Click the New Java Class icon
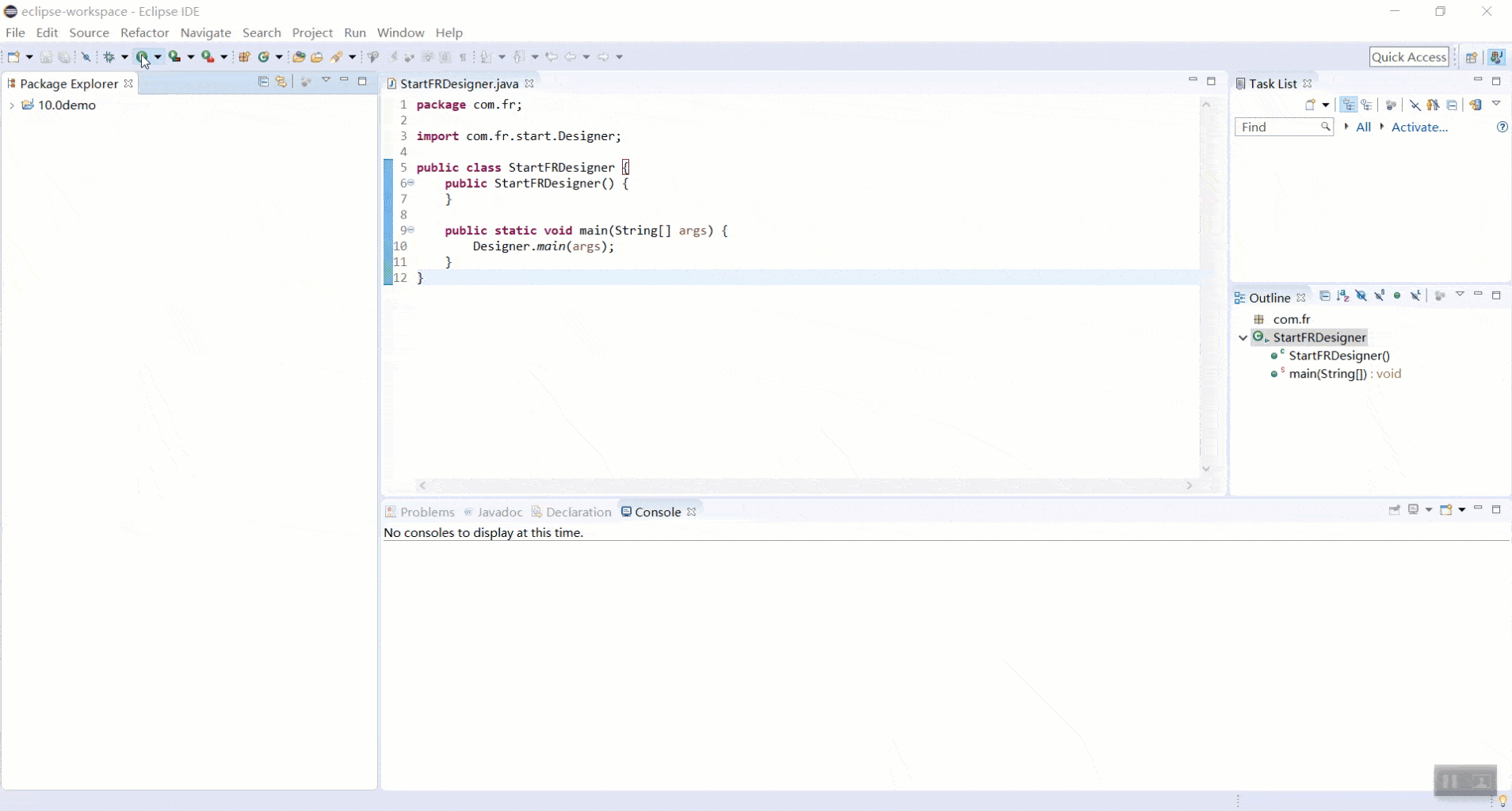1512x811 pixels. click(264, 57)
